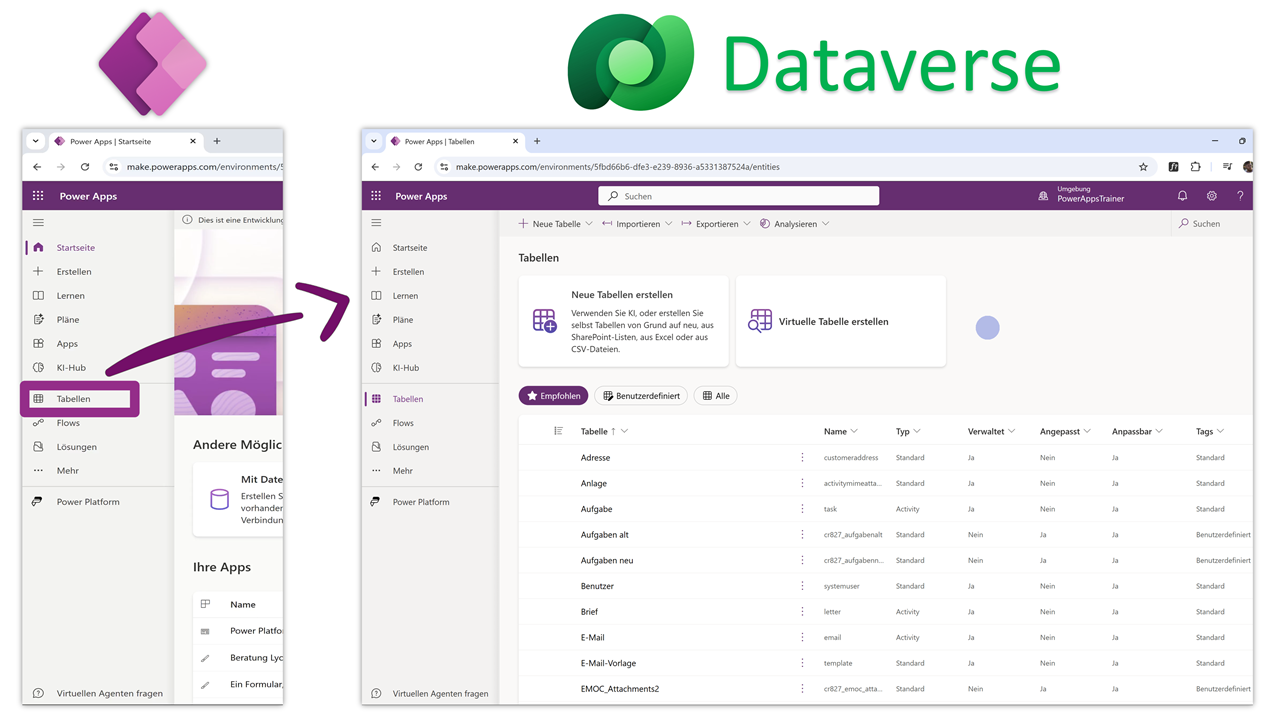This screenshot has height=720, width=1280.
Task: Open the settings gear in Power Apps header
Action: click(x=1211, y=196)
